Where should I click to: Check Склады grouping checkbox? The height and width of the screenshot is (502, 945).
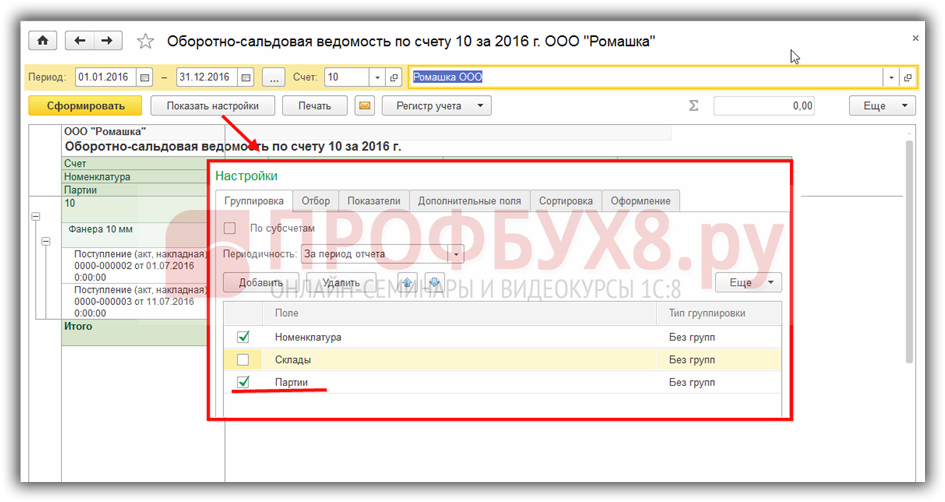[243, 360]
